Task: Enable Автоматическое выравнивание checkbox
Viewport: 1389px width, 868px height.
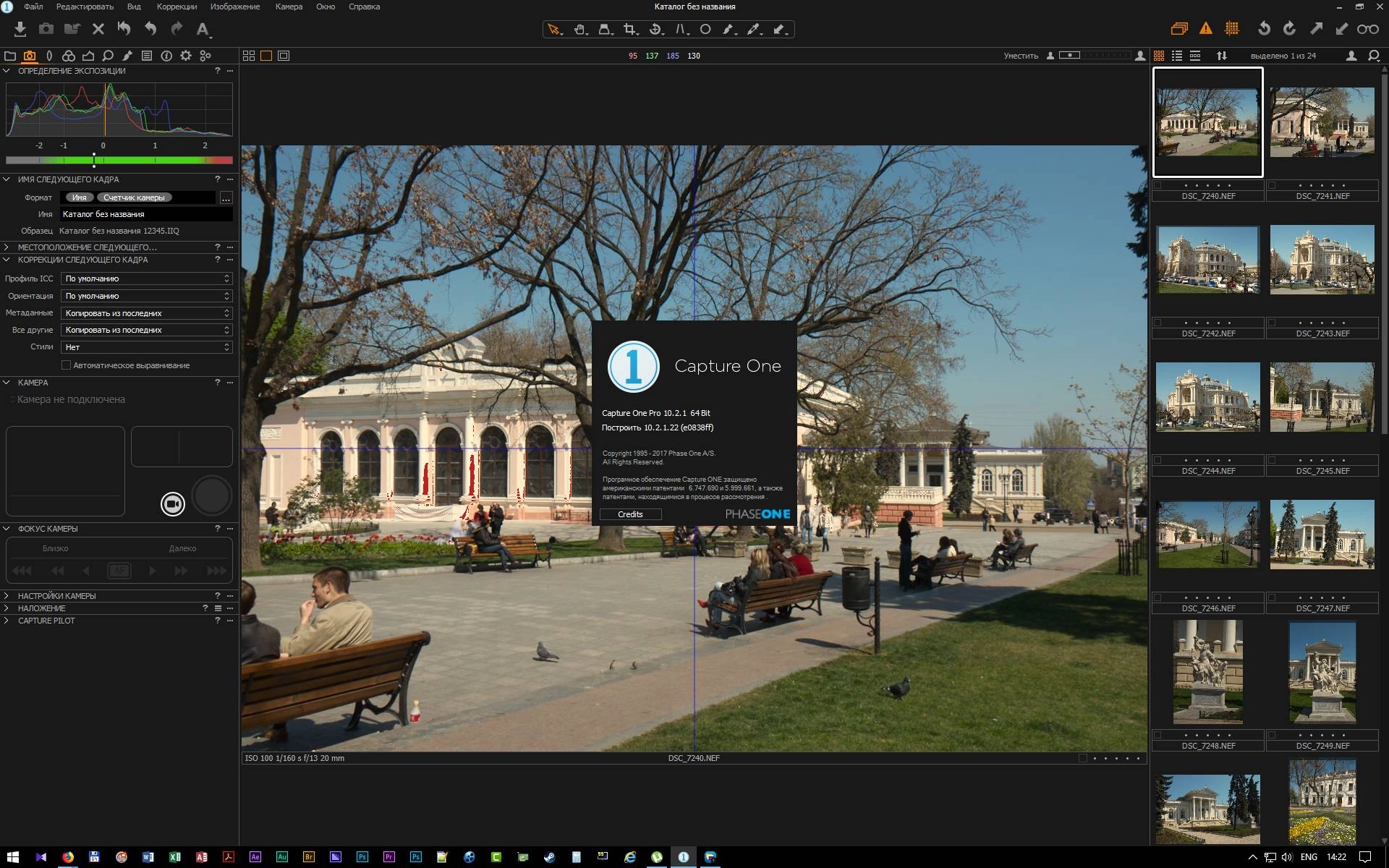Action: [x=67, y=365]
